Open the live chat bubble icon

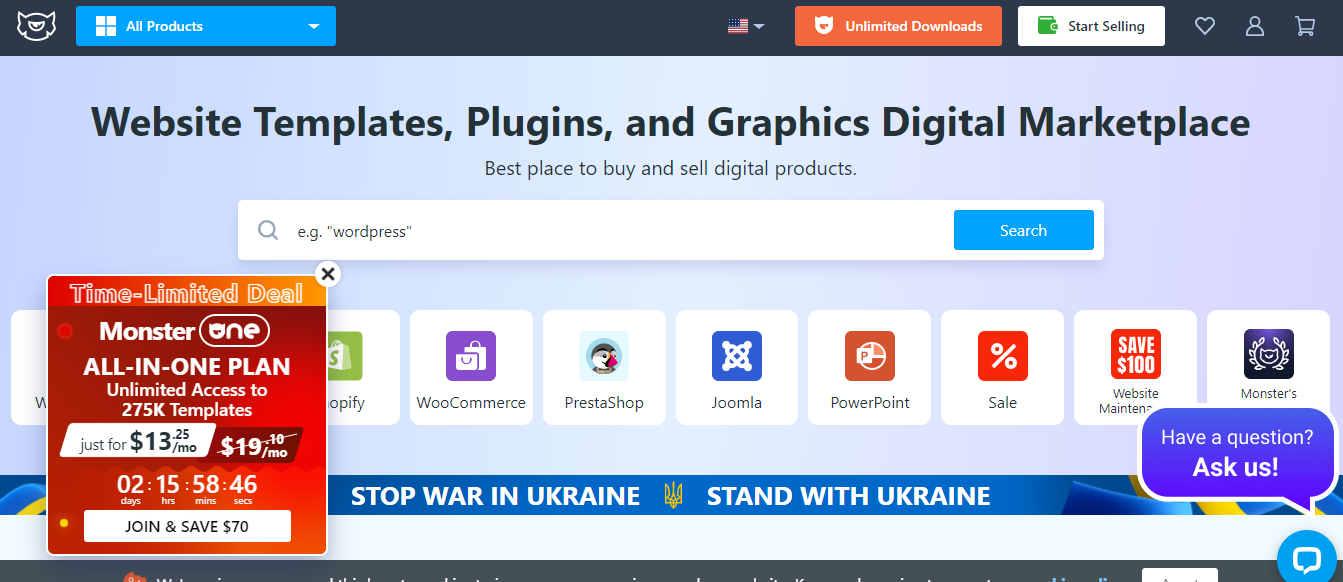pyautogui.click(x=1308, y=559)
